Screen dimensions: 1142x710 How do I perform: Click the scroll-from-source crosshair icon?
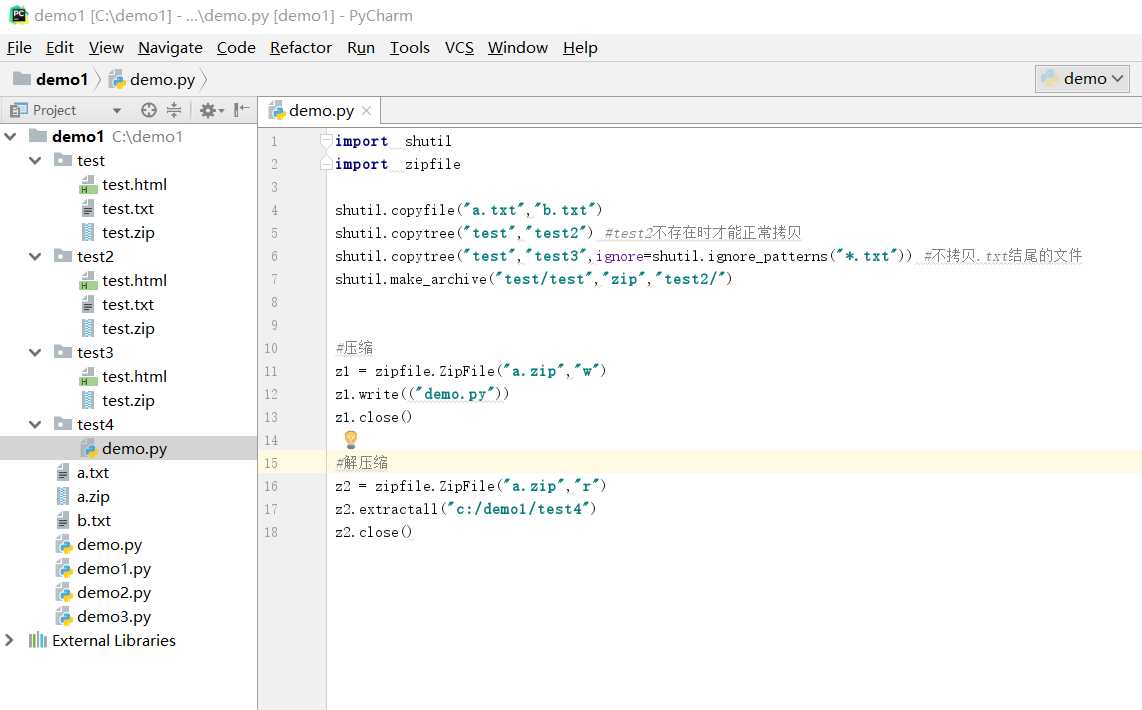[x=149, y=110]
